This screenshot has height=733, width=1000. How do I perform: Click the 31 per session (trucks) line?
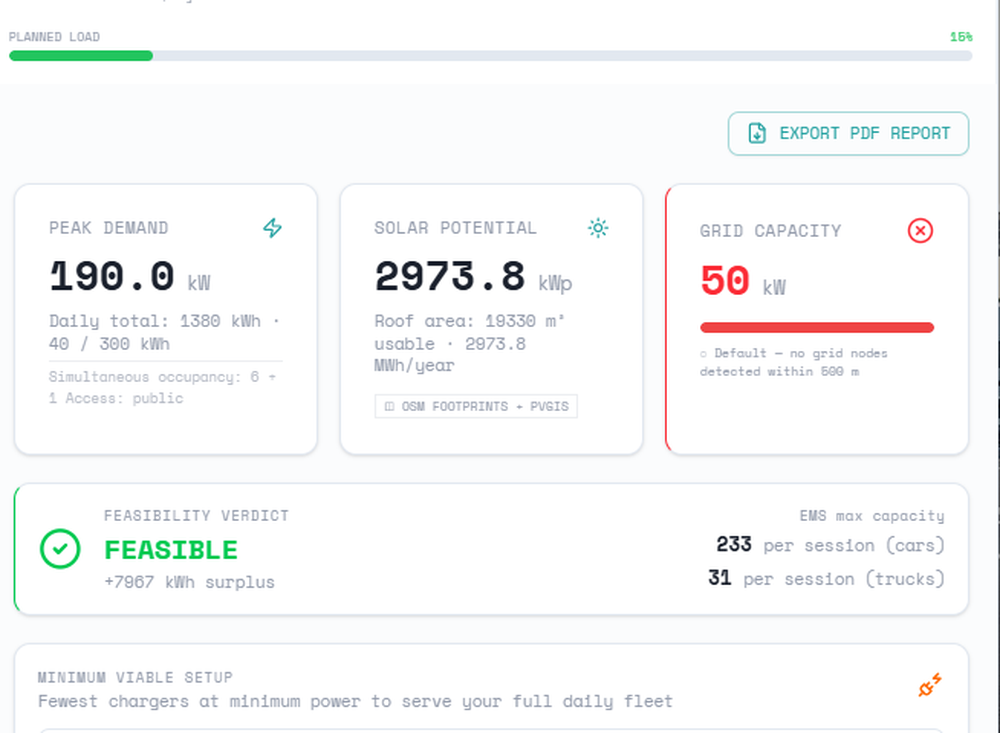coord(826,578)
